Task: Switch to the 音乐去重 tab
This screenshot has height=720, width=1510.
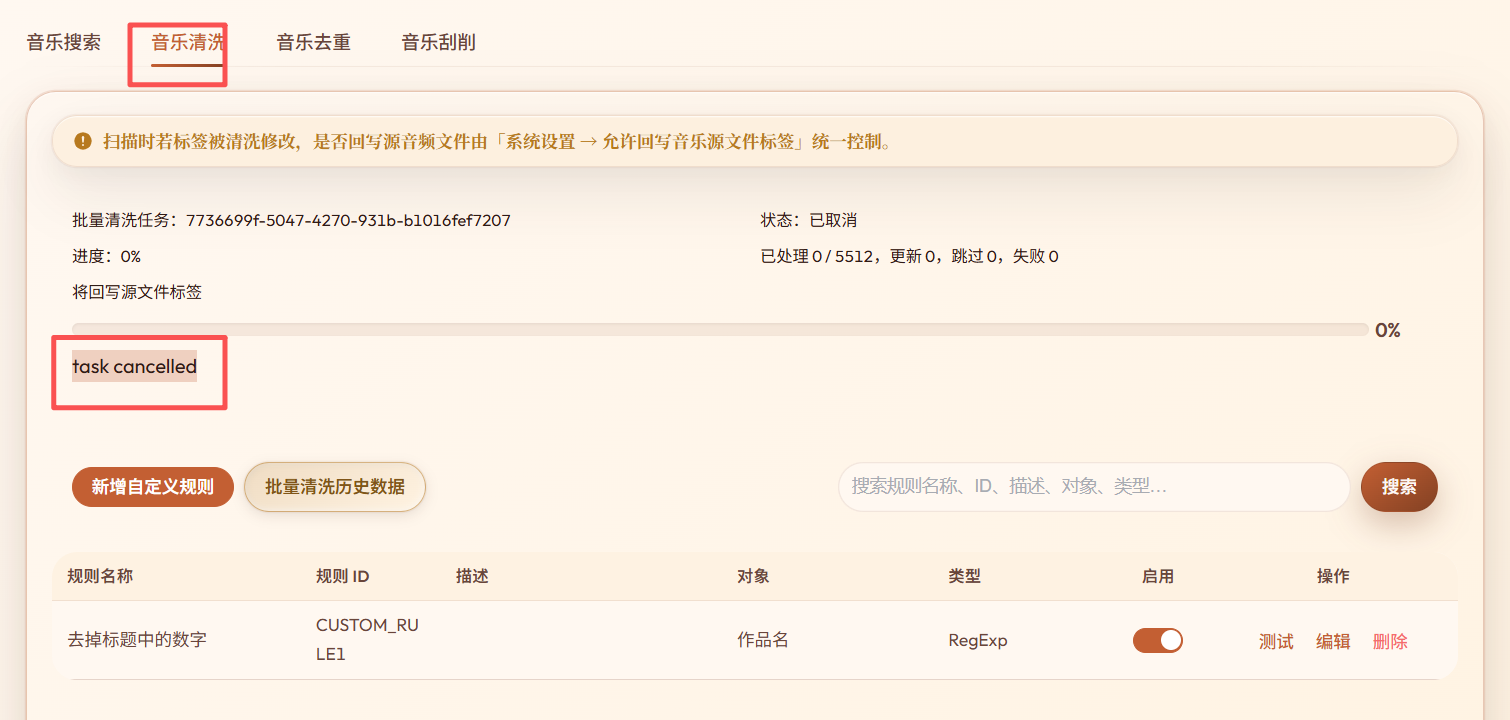Action: pos(313,43)
